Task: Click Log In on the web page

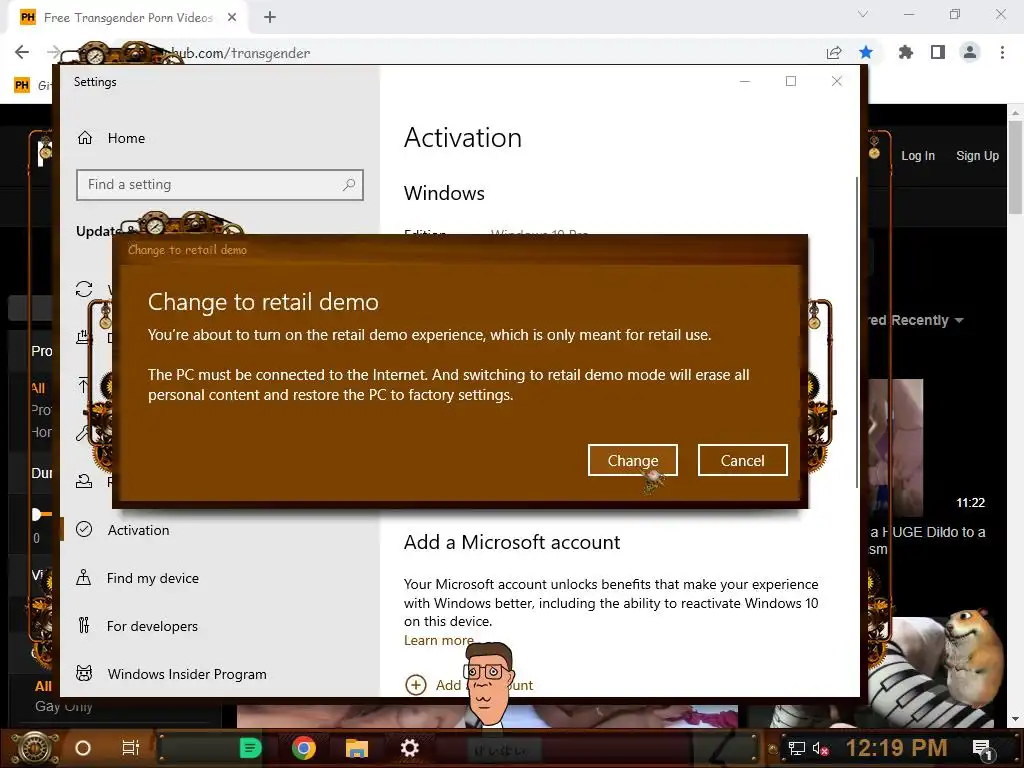Action: [x=918, y=155]
